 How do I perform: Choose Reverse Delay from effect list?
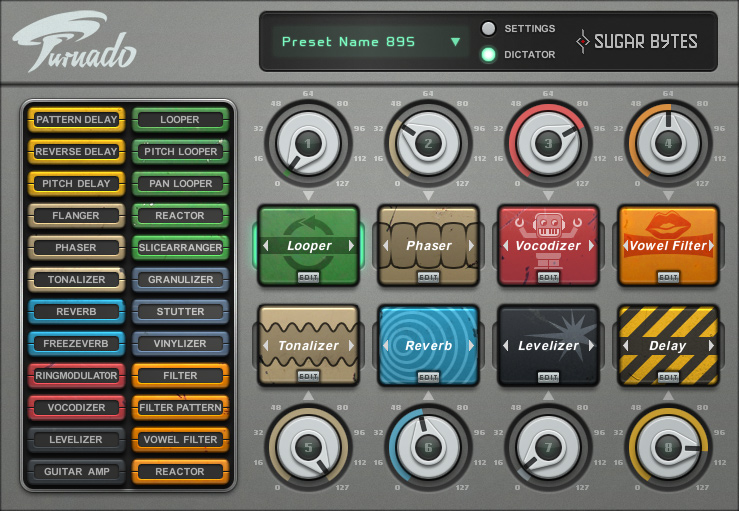click(76, 151)
